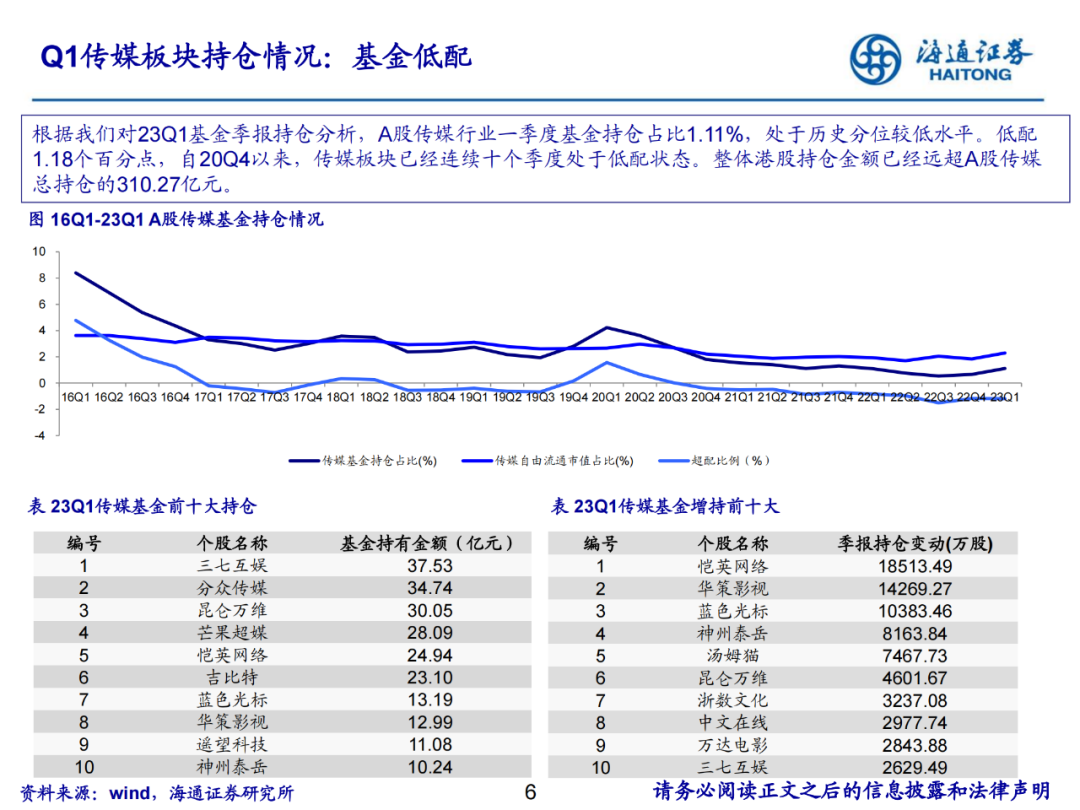1080x810 pixels.
Task: Click 恺英网络 in the 增持 table
Action: pyautogui.click(x=733, y=567)
